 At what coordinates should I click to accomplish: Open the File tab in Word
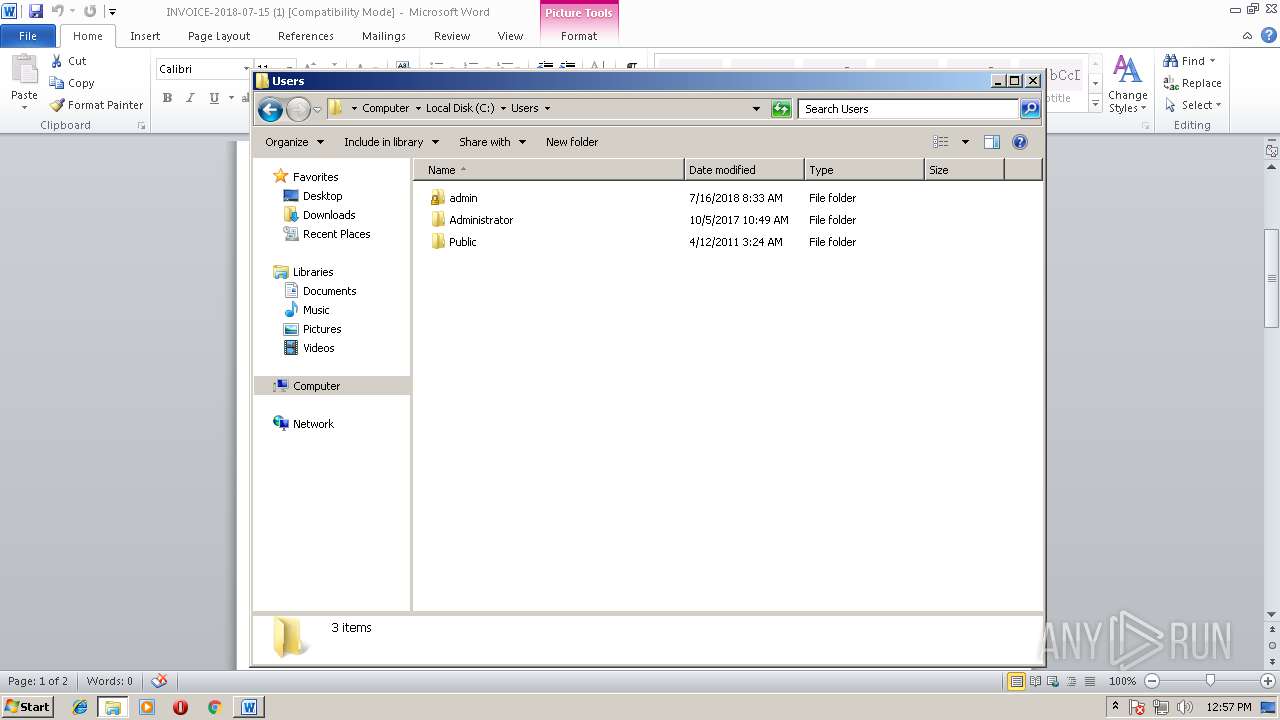point(28,36)
